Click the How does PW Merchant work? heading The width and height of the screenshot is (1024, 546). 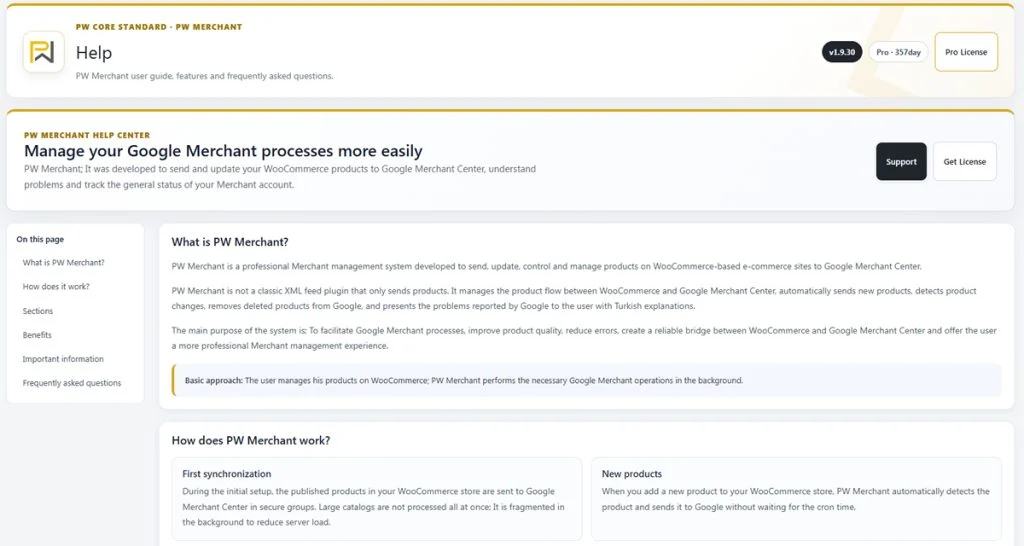251,441
